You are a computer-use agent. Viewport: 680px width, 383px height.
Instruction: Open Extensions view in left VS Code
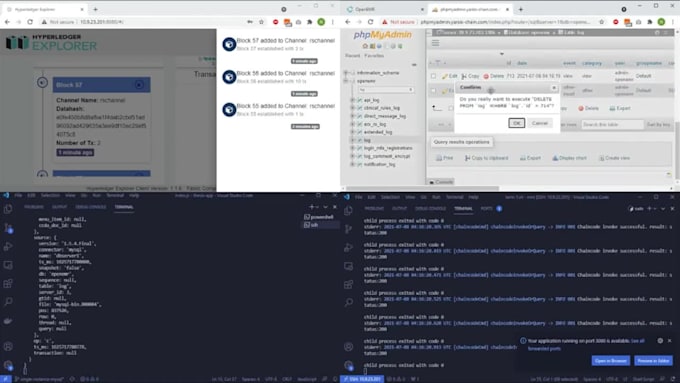click(8, 284)
